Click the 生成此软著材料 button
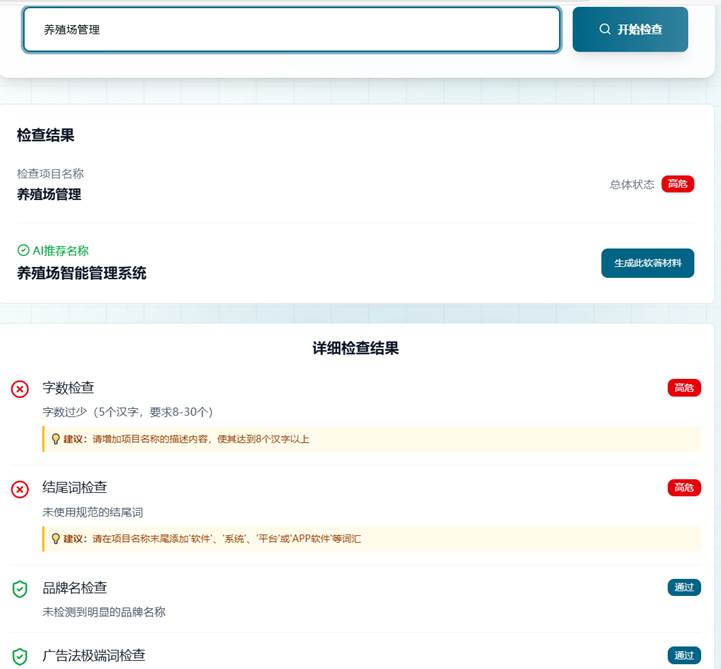Screen dimensions: 721x669 pos(647,263)
